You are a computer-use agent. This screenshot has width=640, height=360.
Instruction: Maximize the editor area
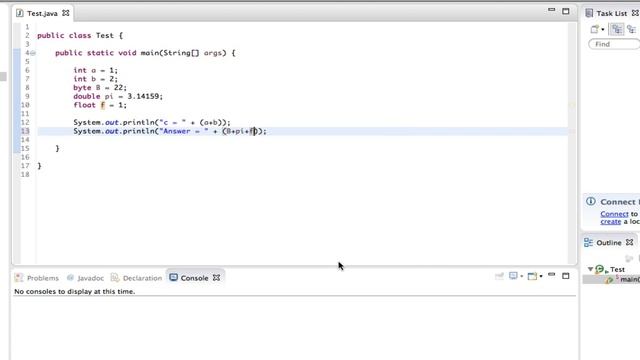click(x=566, y=11)
